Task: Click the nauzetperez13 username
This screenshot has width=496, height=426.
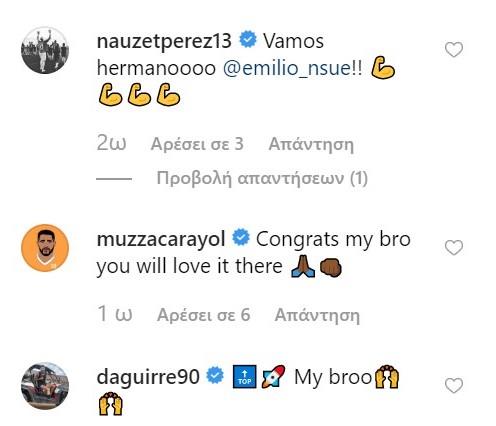Action: click(164, 42)
